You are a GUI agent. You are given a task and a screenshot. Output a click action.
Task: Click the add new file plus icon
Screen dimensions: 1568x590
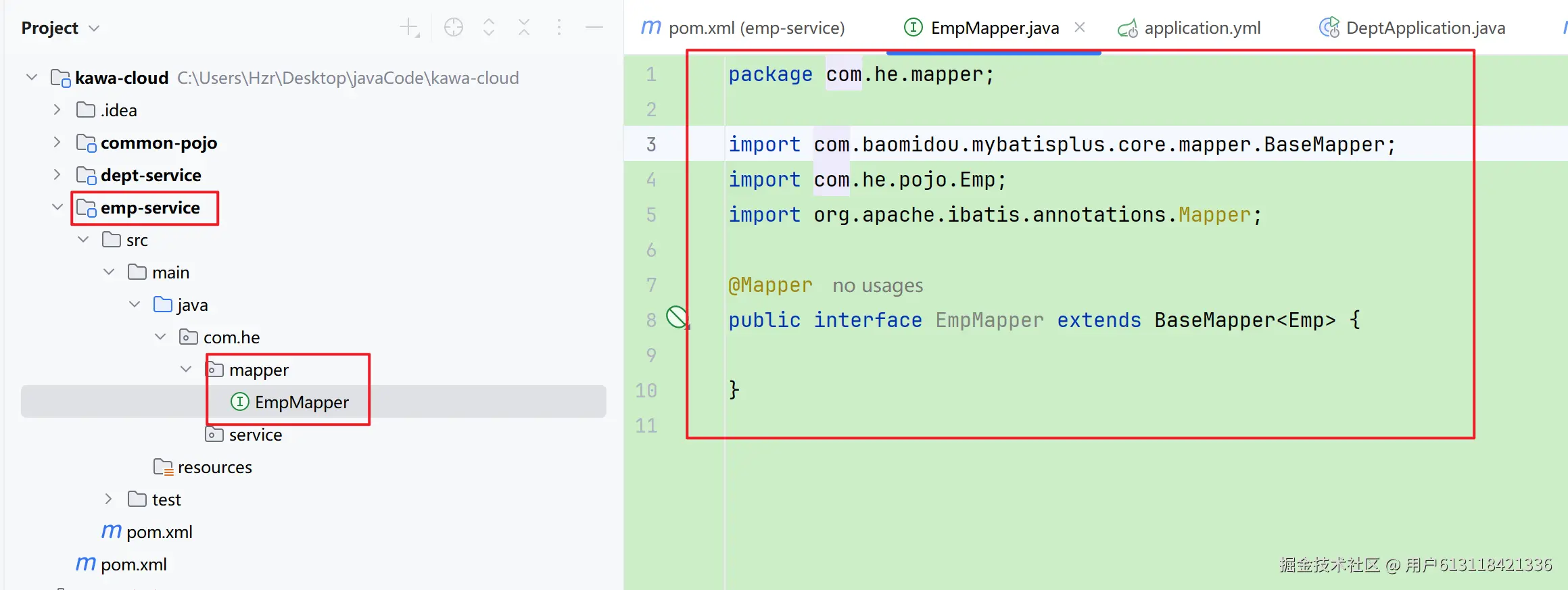pyautogui.click(x=409, y=28)
